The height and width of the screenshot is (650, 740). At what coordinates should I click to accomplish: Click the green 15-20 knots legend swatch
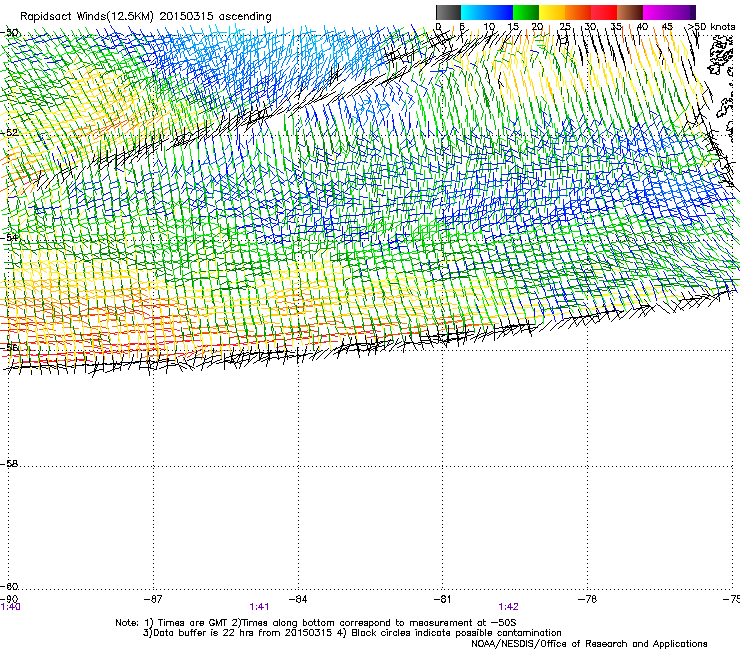pos(526,12)
